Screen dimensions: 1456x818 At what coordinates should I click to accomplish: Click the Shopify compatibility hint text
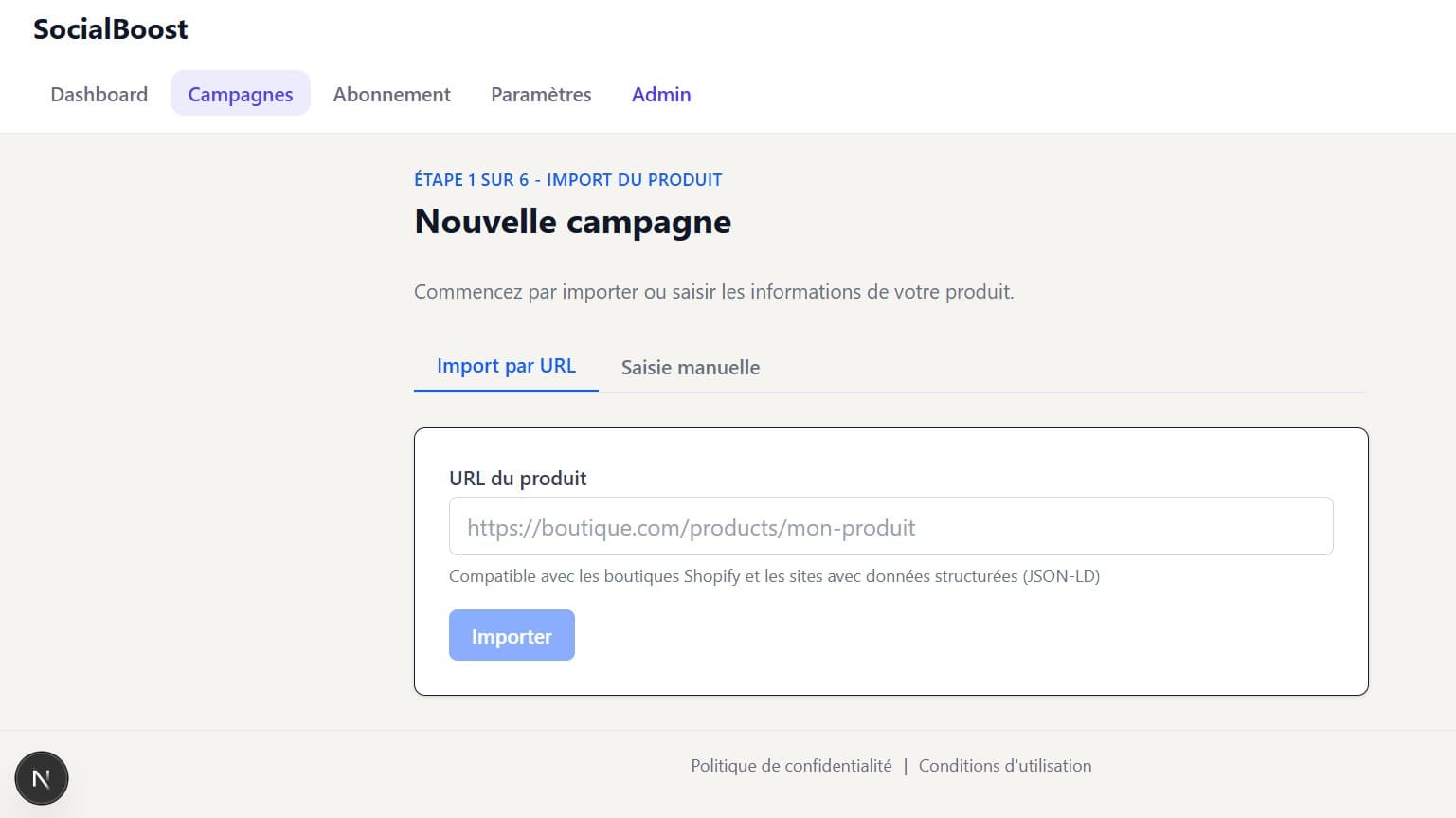[774, 575]
